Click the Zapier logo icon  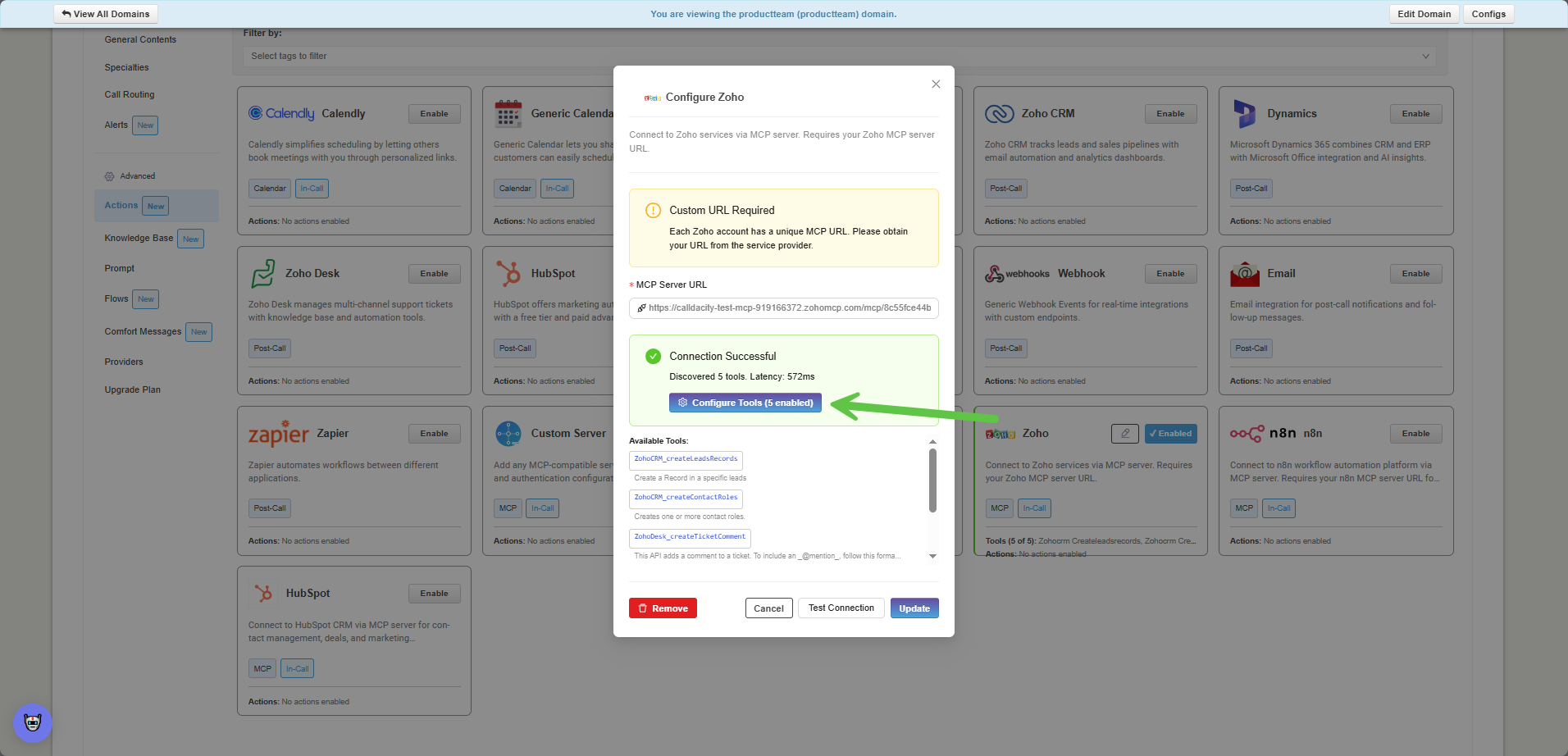279,434
